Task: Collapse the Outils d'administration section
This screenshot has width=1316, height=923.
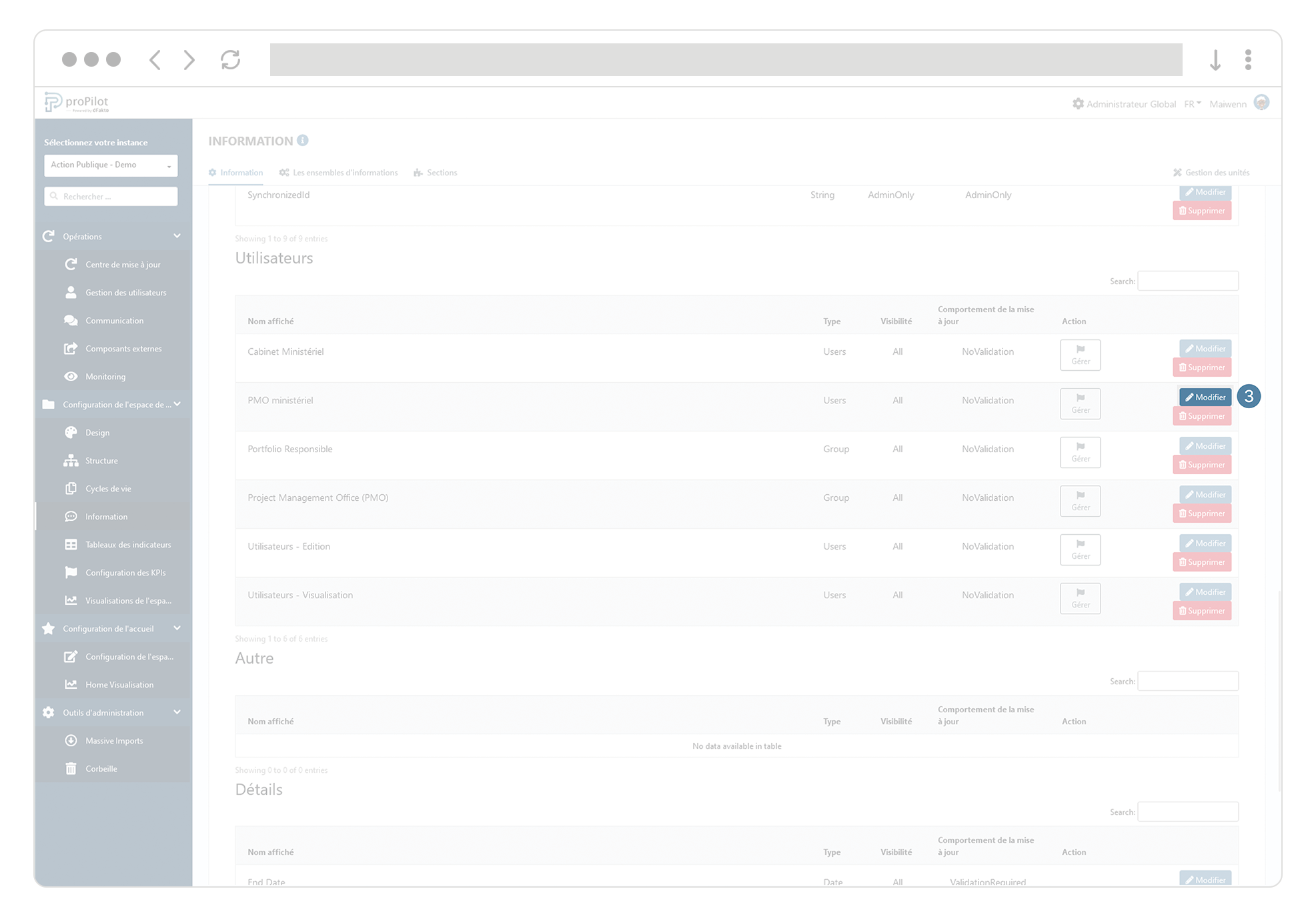Action: click(177, 712)
